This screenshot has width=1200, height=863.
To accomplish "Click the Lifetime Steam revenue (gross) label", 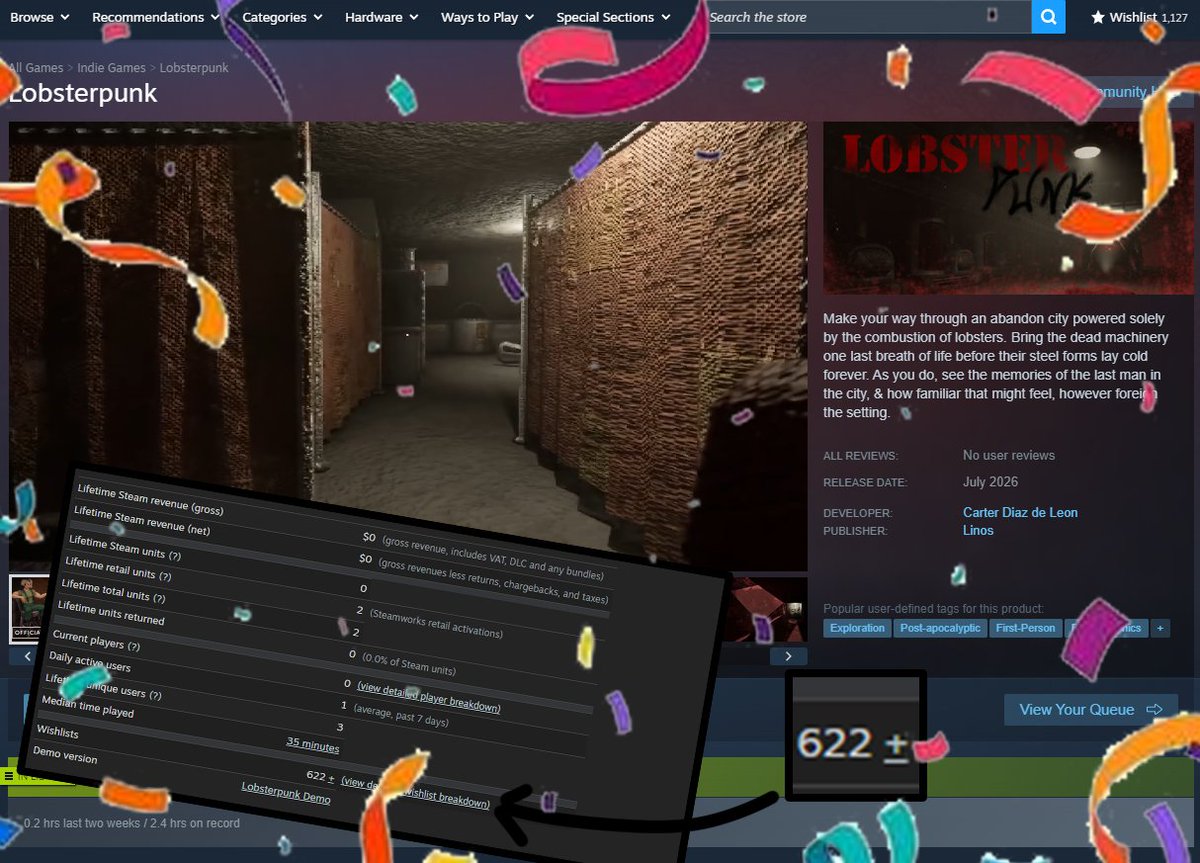I will point(150,499).
